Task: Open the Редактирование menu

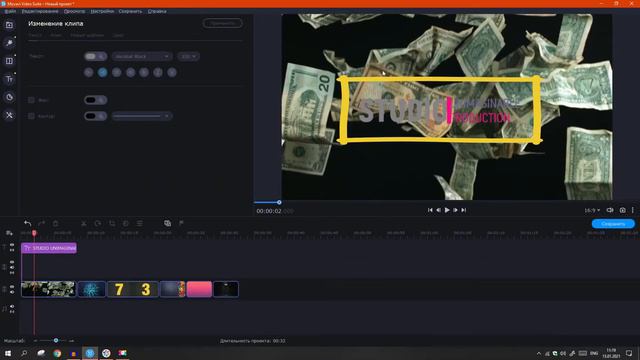Action: click(x=40, y=11)
